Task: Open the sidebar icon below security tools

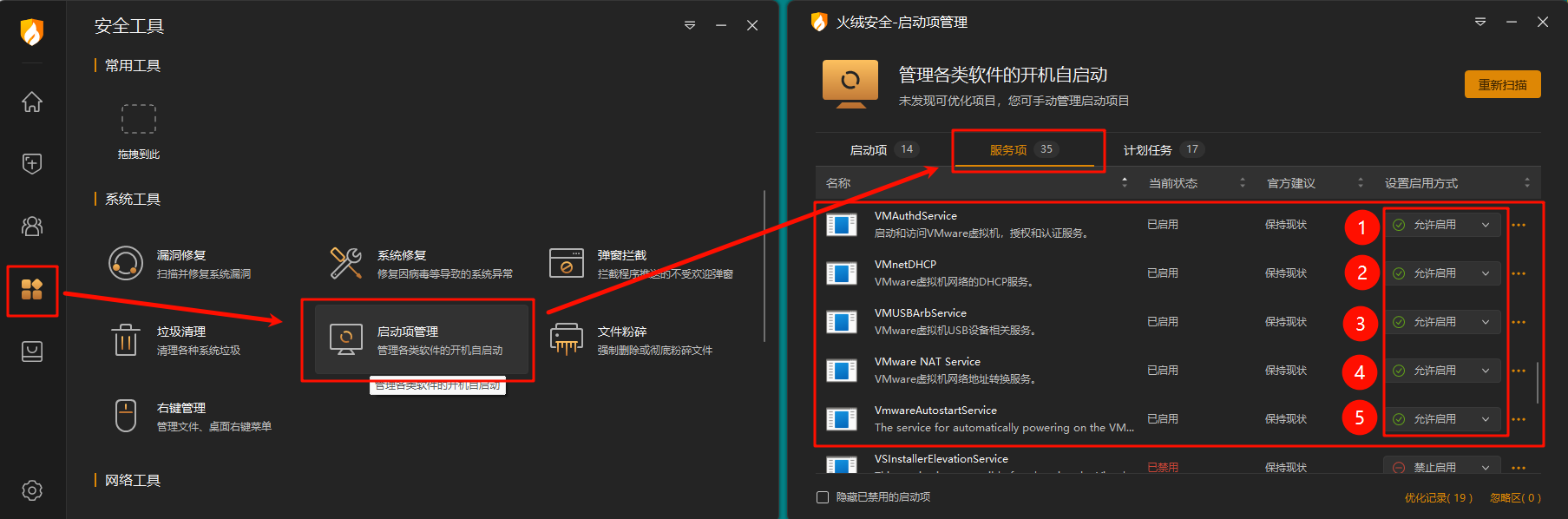Action: point(32,351)
